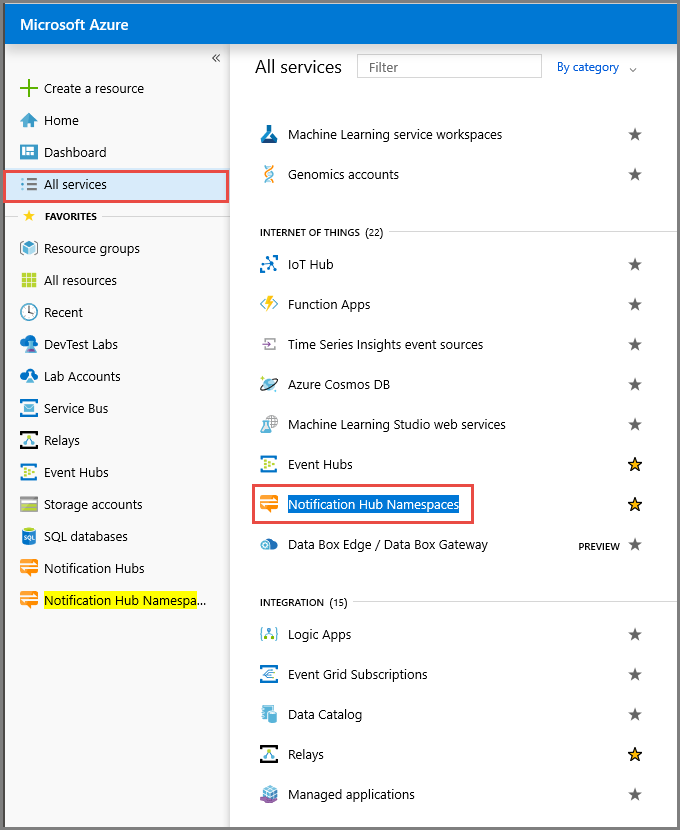Click the Data Catalog icon
Viewport: 680px width, 830px height.
point(269,714)
